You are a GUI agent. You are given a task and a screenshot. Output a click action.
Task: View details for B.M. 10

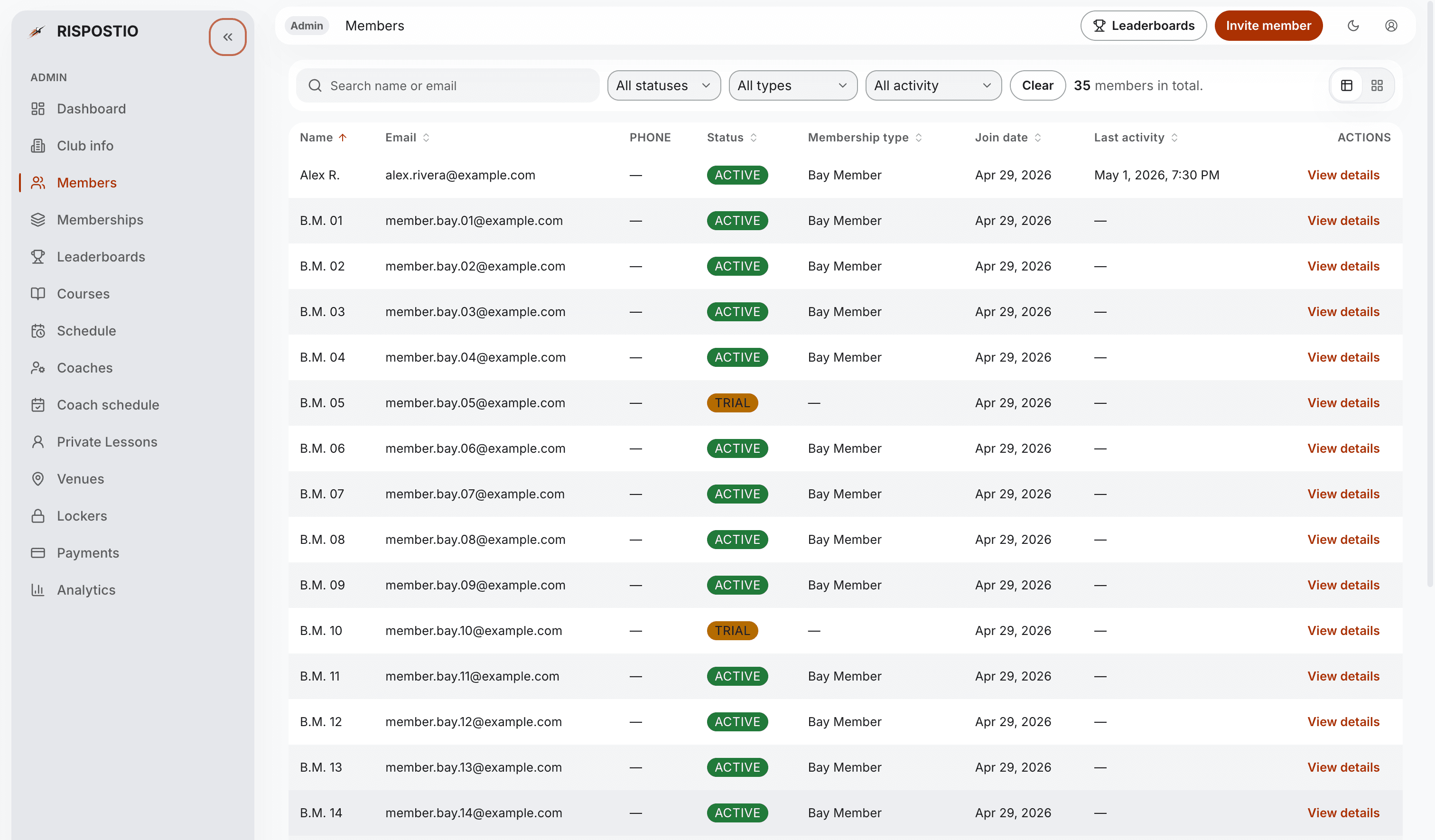coord(1343,630)
